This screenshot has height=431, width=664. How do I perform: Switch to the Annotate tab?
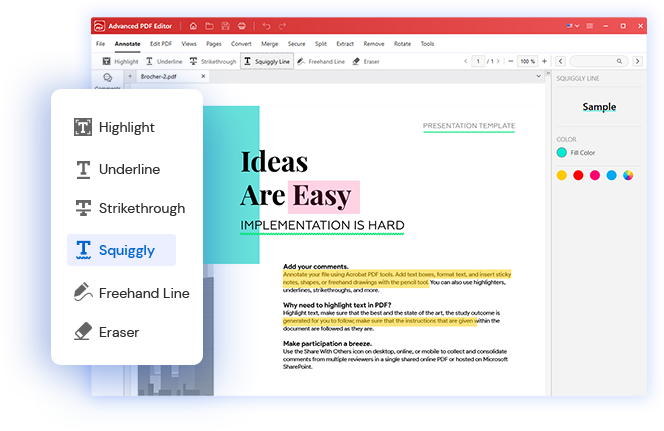(x=127, y=44)
